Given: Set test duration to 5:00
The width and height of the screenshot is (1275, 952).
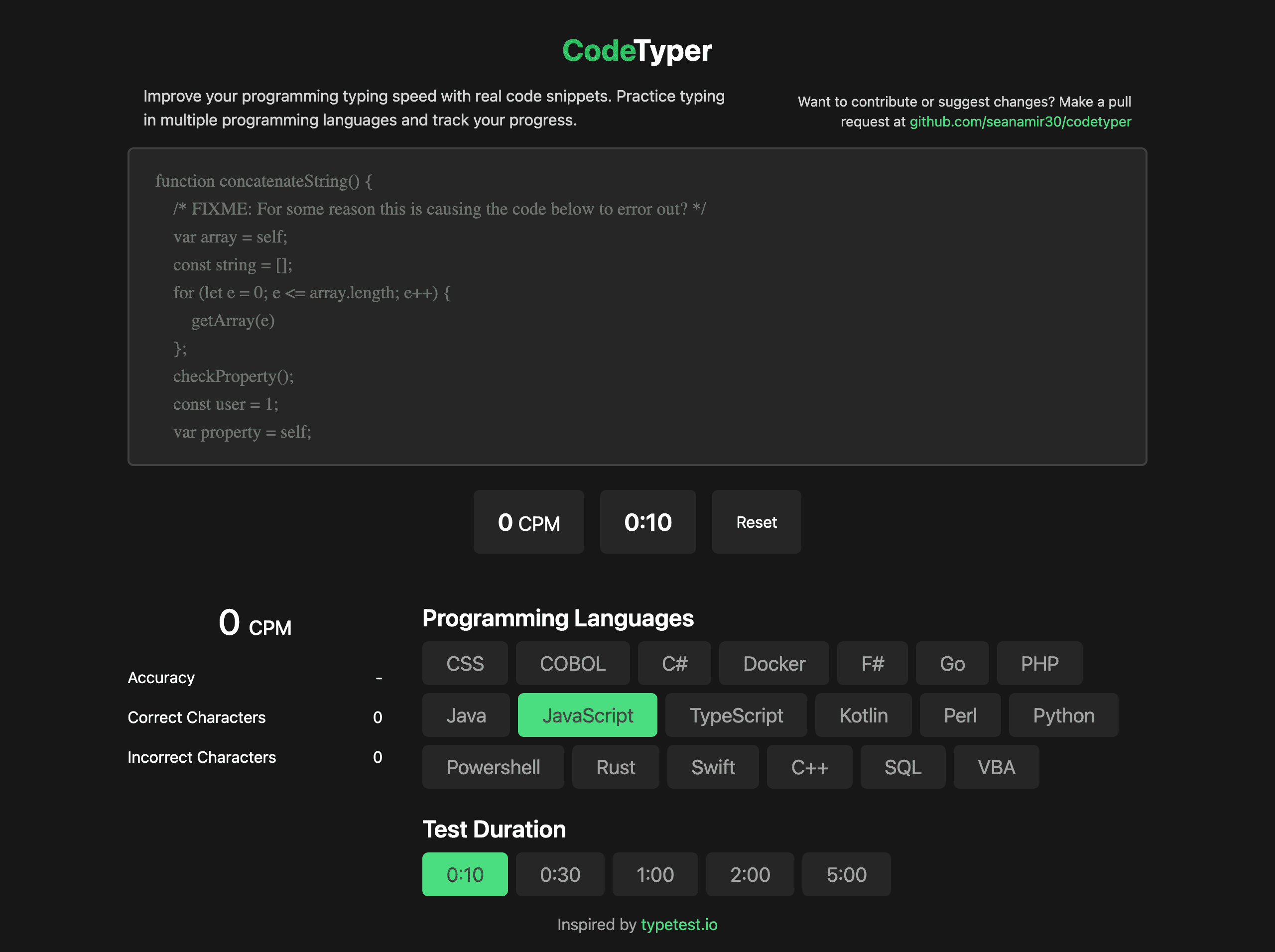Looking at the screenshot, I should click(x=846, y=874).
